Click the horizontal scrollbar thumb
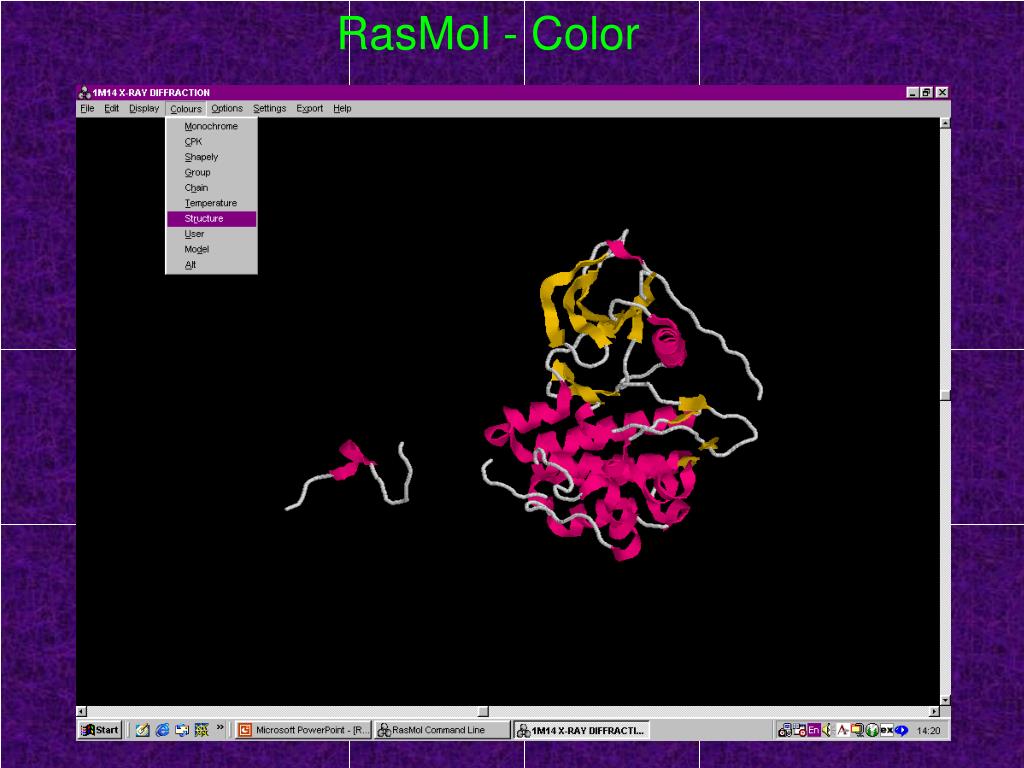 point(483,711)
